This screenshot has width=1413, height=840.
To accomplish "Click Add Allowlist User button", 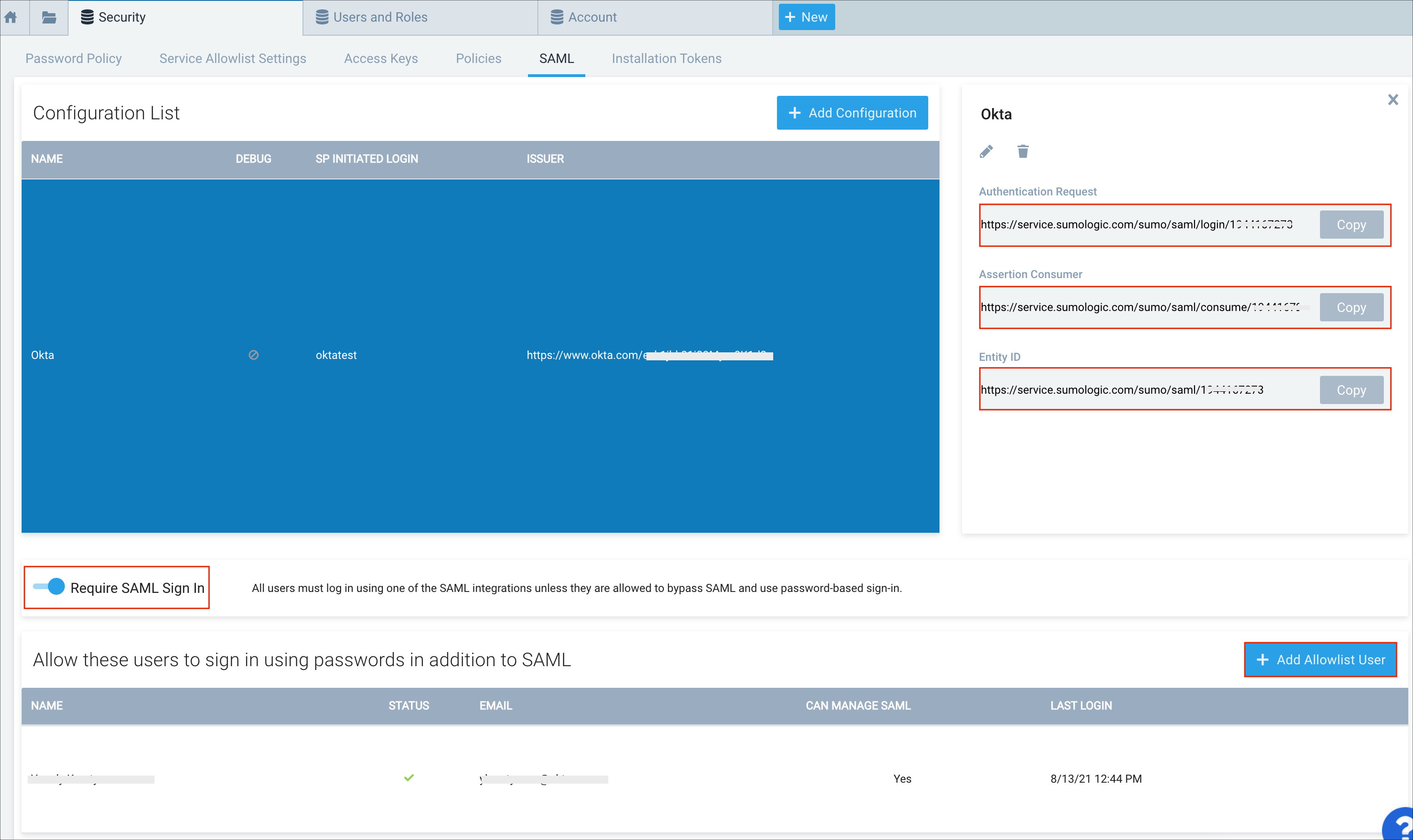I will click(x=1320, y=660).
